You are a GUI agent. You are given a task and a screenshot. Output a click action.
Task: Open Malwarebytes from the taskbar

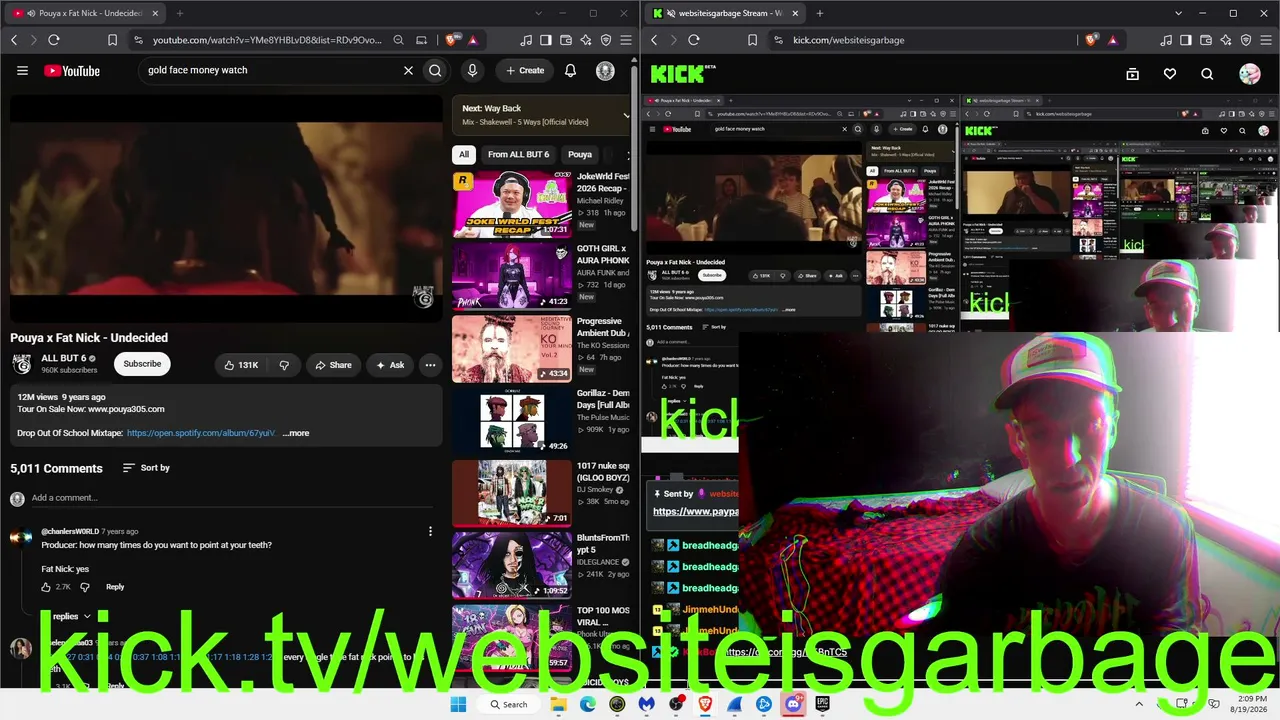tap(647, 704)
